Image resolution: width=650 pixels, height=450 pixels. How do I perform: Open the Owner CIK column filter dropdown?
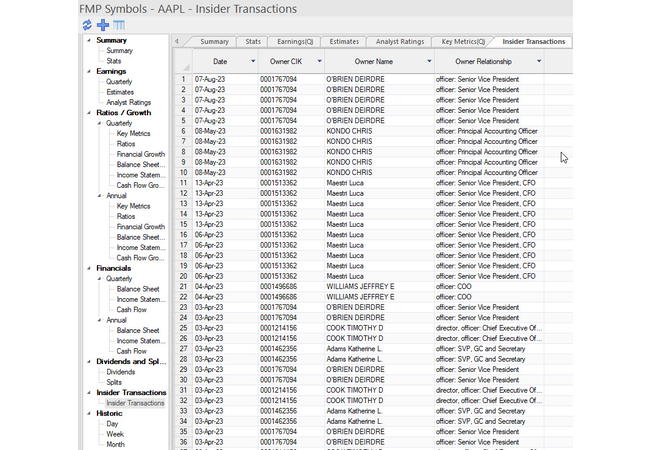pyautogui.click(x=319, y=61)
